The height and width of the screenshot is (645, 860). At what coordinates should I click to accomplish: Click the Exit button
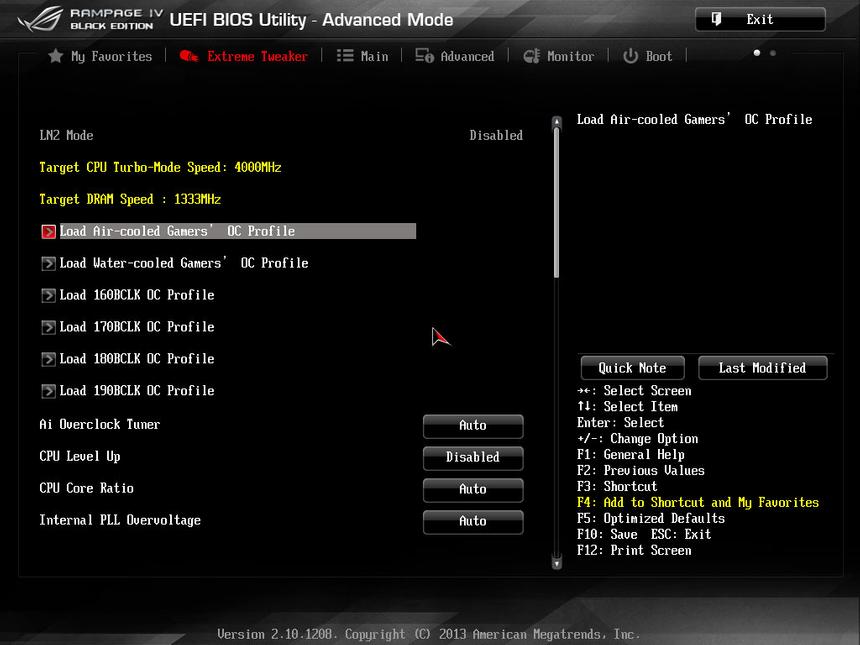click(760, 19)
